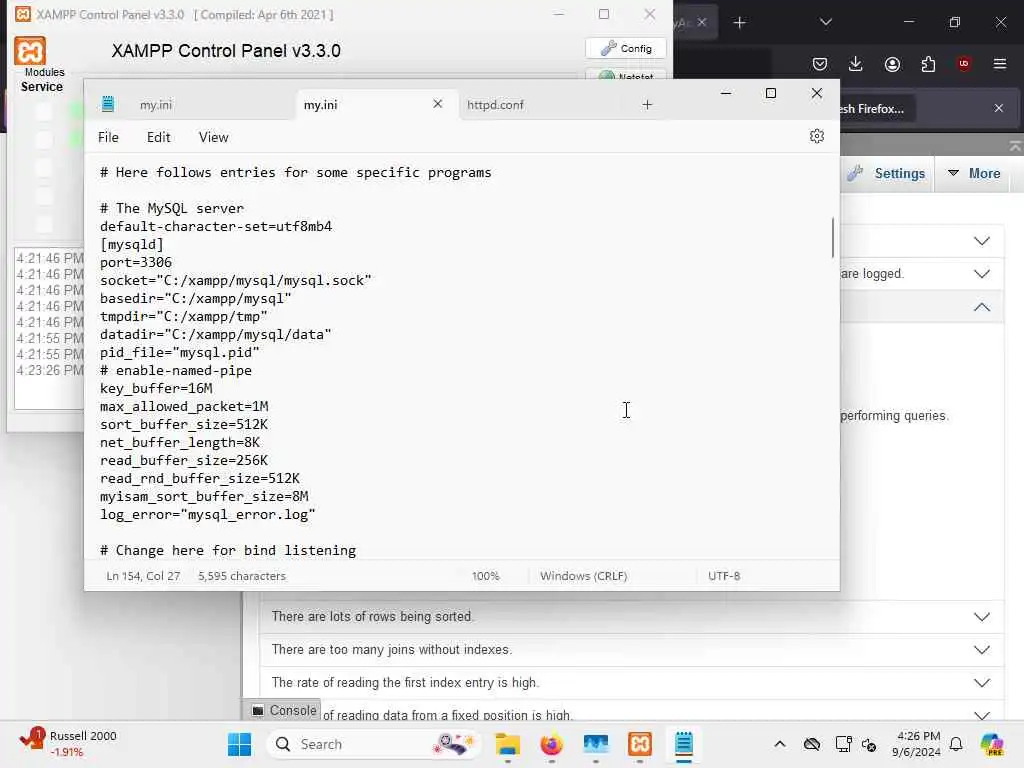Click the Ln 154, Col 27 status indicator

pos(143,576)
